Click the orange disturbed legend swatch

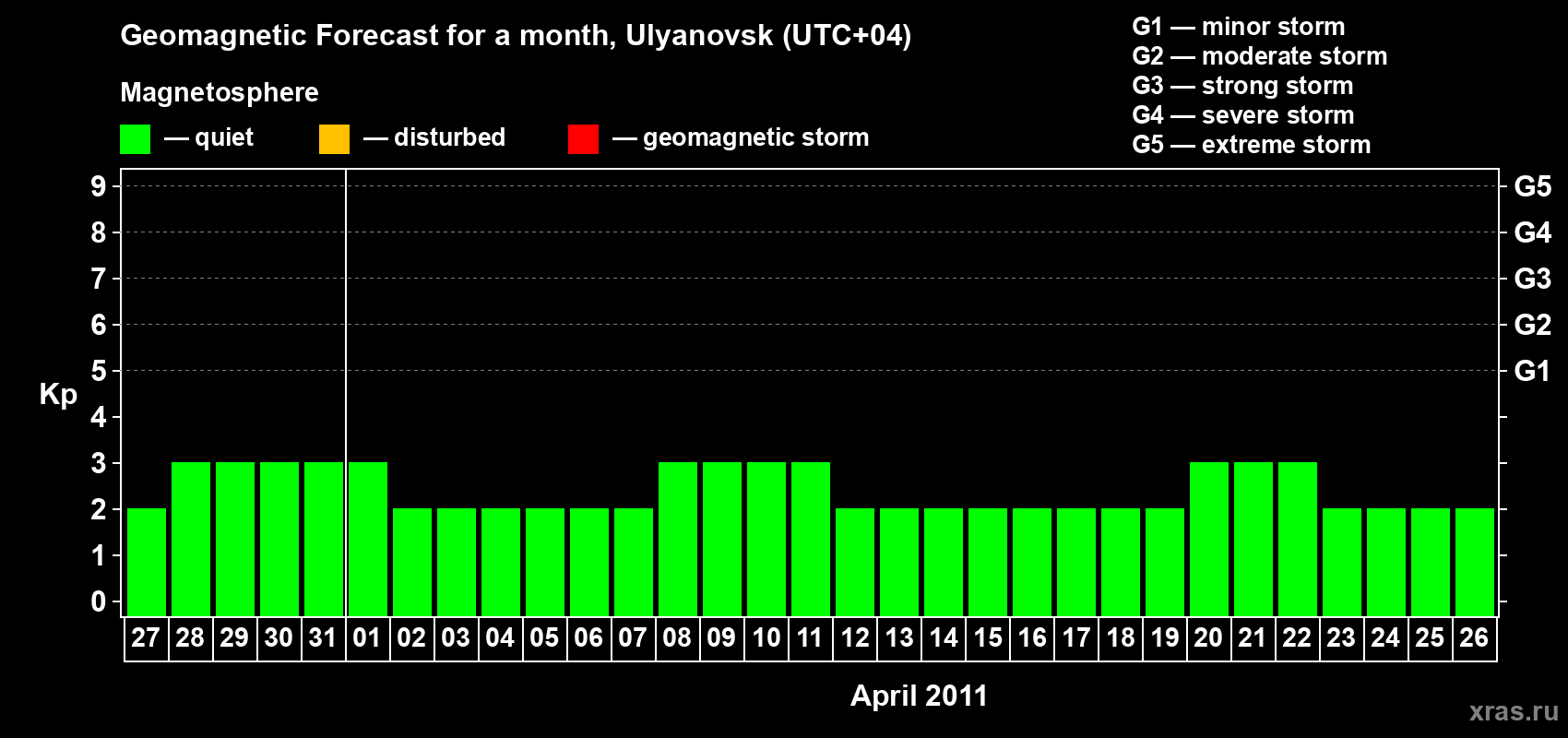334,139
